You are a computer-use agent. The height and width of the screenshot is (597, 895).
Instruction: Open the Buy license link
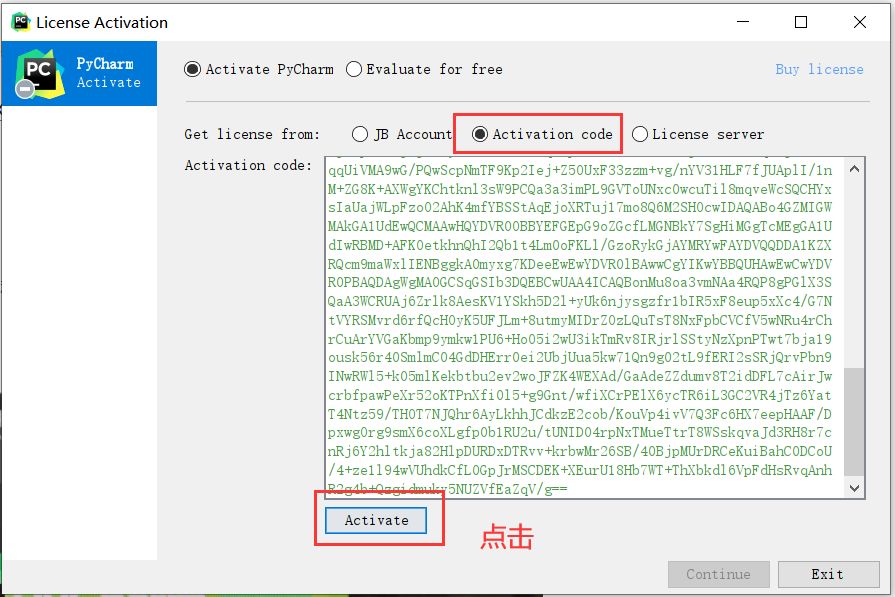pyautogui.click(x=819, y=69)
